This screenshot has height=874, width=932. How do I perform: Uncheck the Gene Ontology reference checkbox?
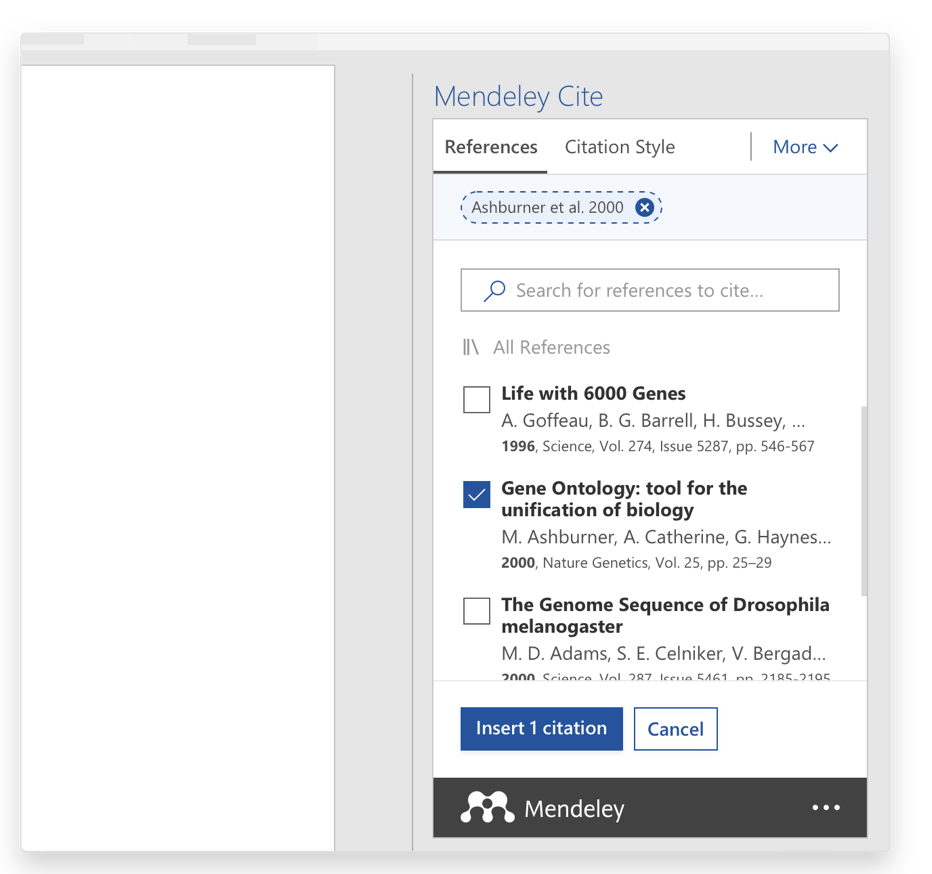[477, 494]
